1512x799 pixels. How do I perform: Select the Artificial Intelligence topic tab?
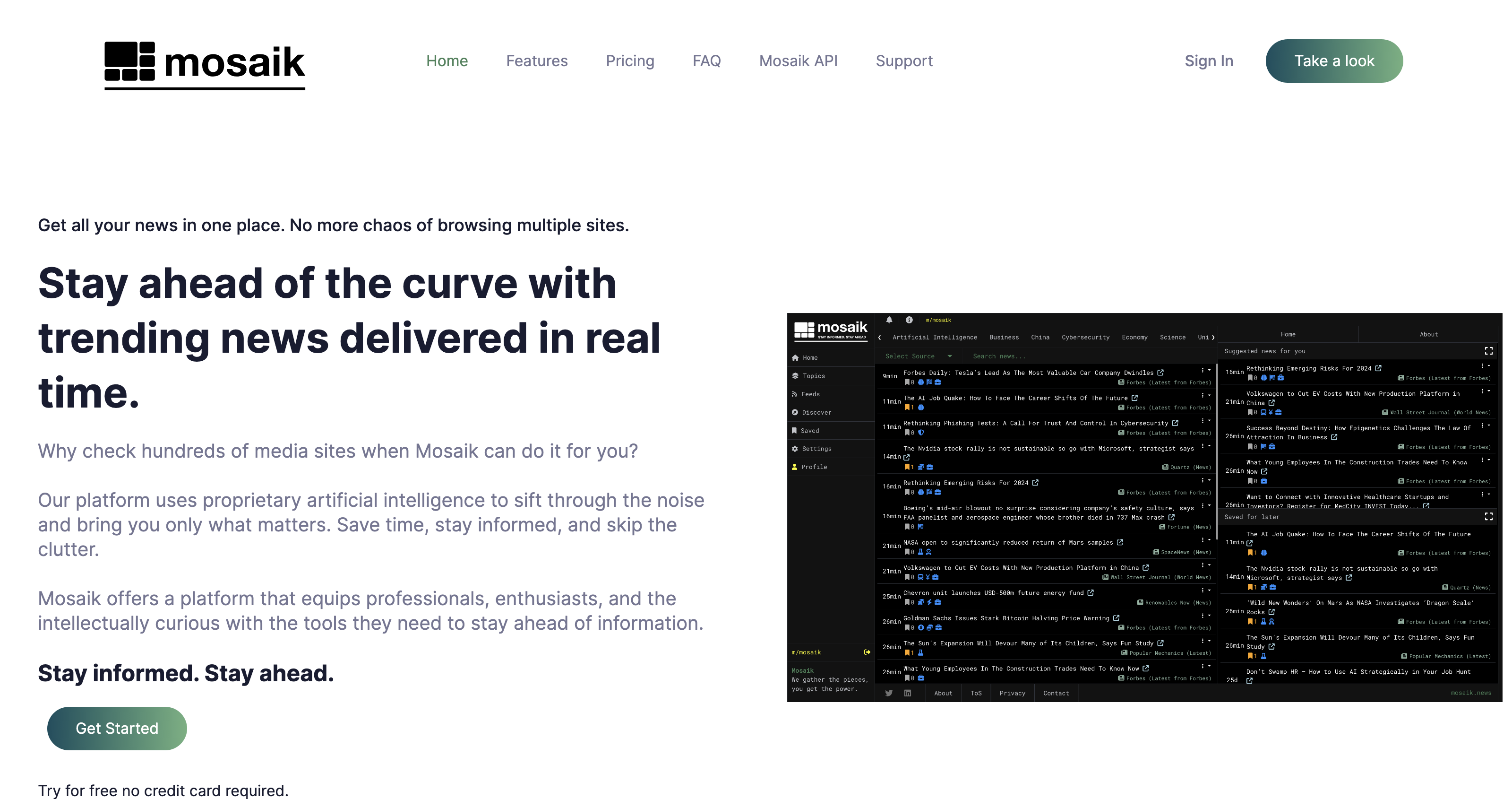pyautogui.click(x=935, y=338)
